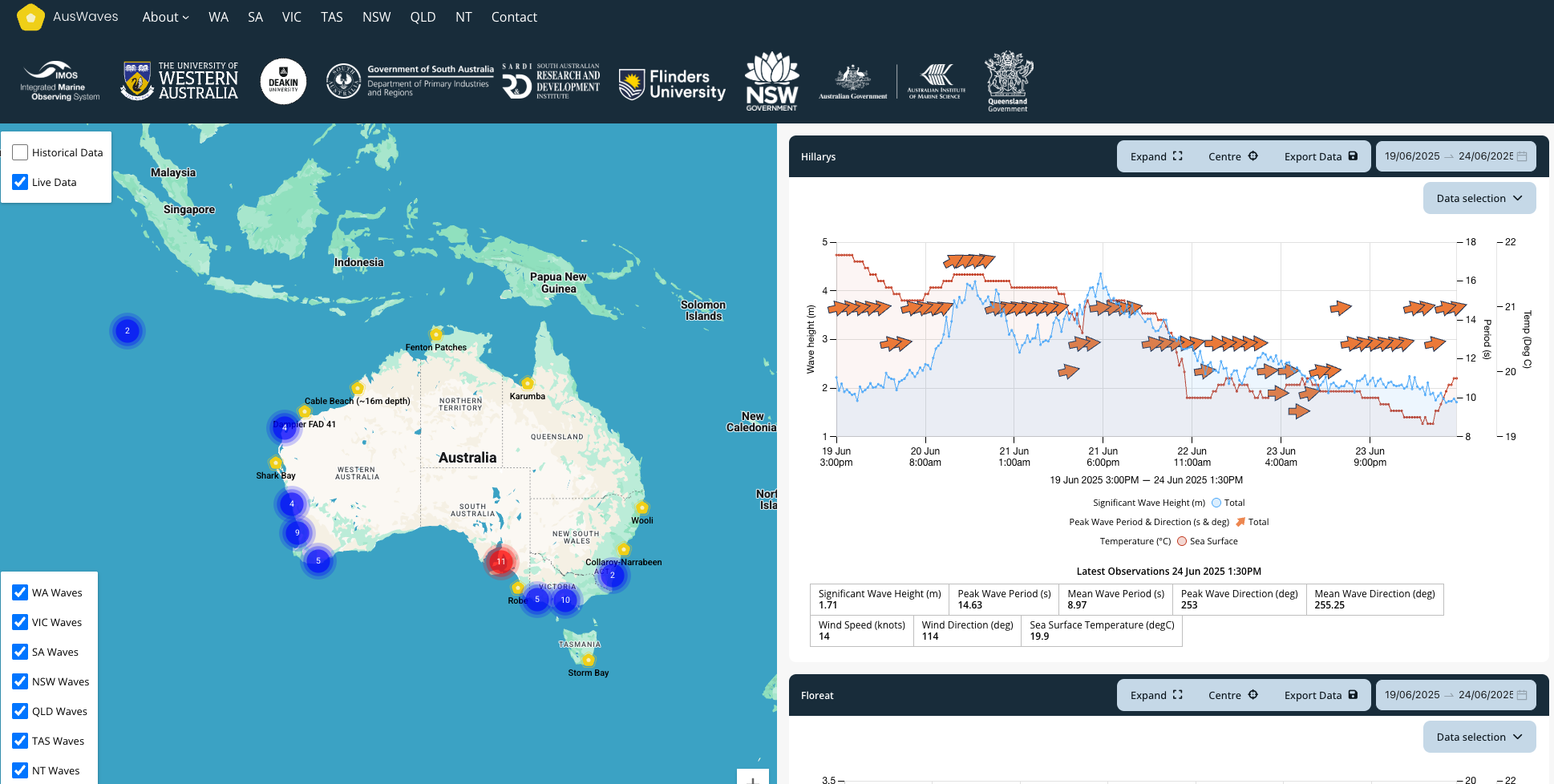Open the Contact page
This screenshot has height=784, width=1554.
[513, 17]
